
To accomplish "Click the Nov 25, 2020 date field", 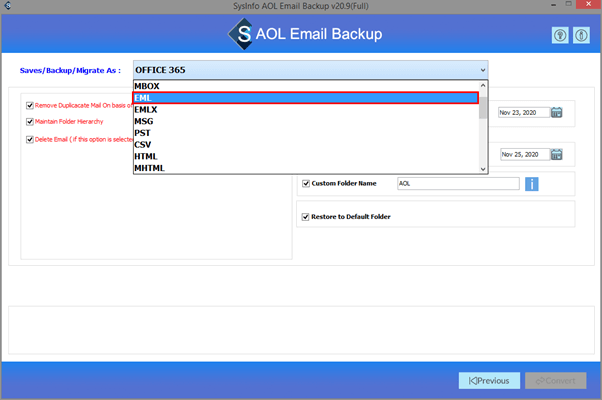I will click(x=525, y=154).
